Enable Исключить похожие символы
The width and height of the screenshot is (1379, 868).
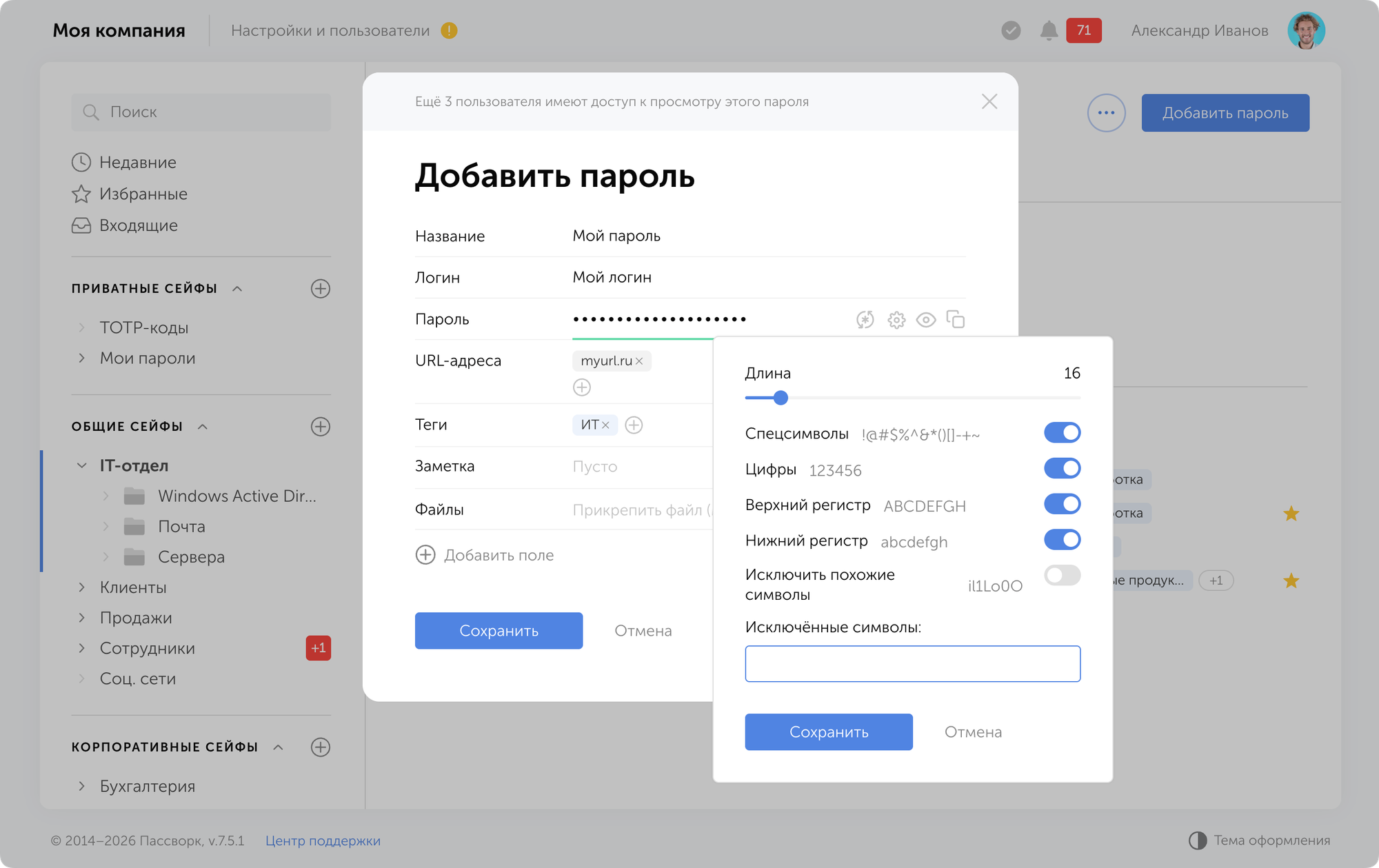(1062, 576)
